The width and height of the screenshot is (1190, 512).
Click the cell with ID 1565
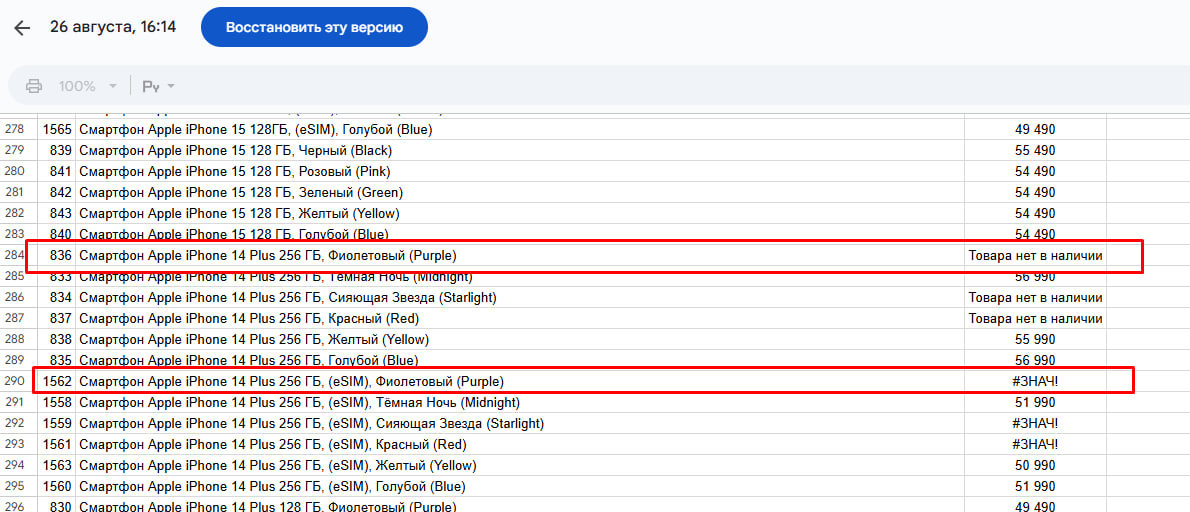[57, 129]
